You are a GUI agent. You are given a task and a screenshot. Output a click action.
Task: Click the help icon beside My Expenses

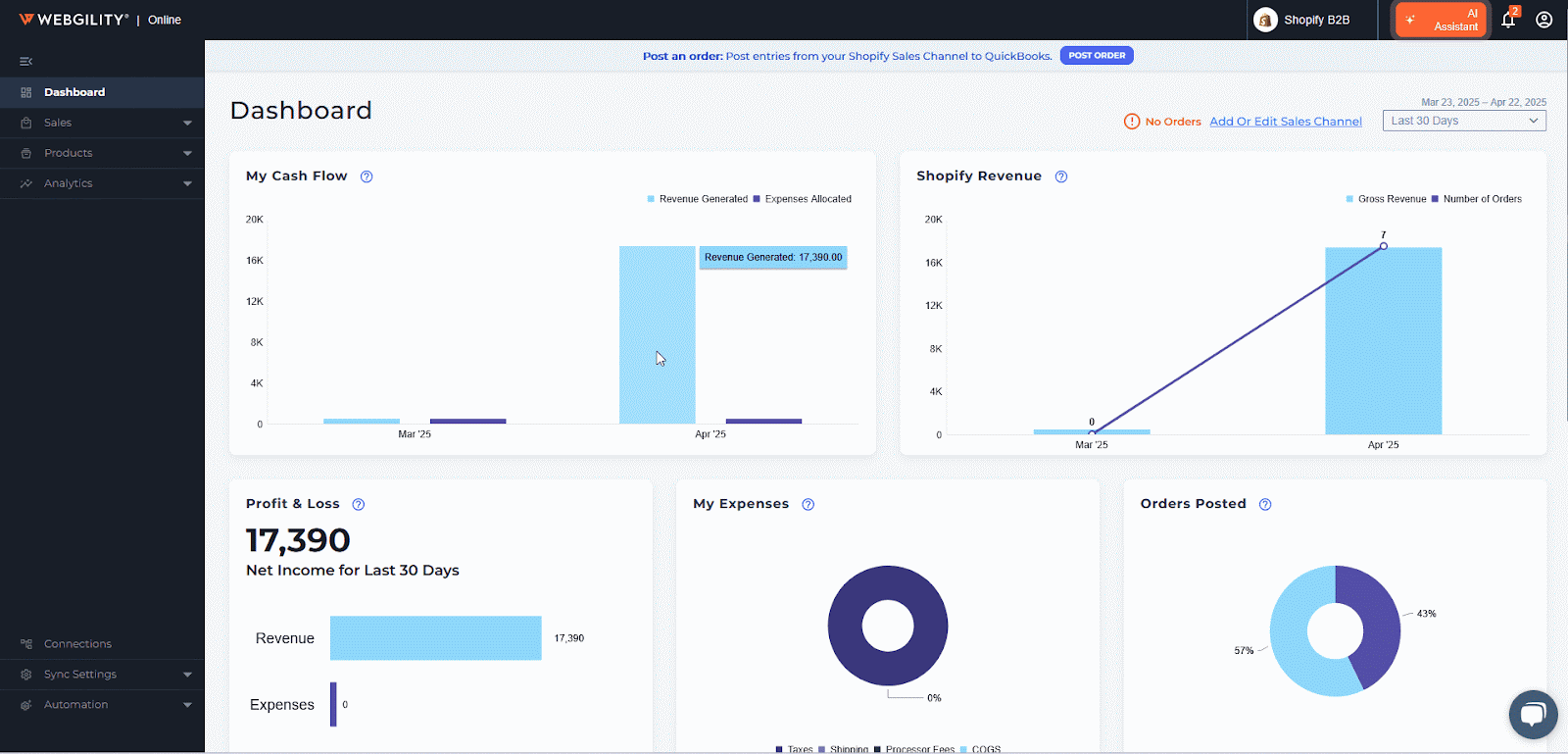point(808,505)
